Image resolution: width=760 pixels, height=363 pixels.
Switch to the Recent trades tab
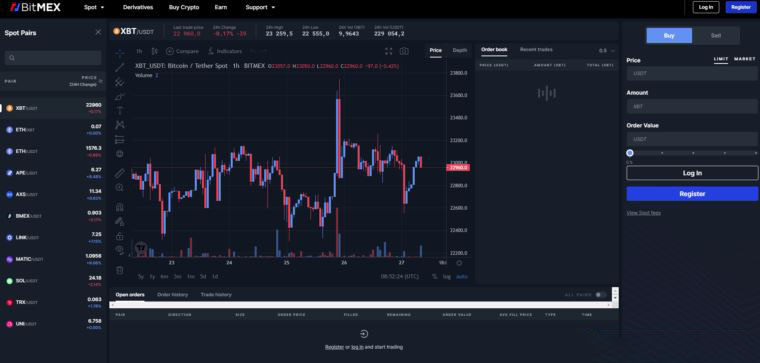point(536,49)
